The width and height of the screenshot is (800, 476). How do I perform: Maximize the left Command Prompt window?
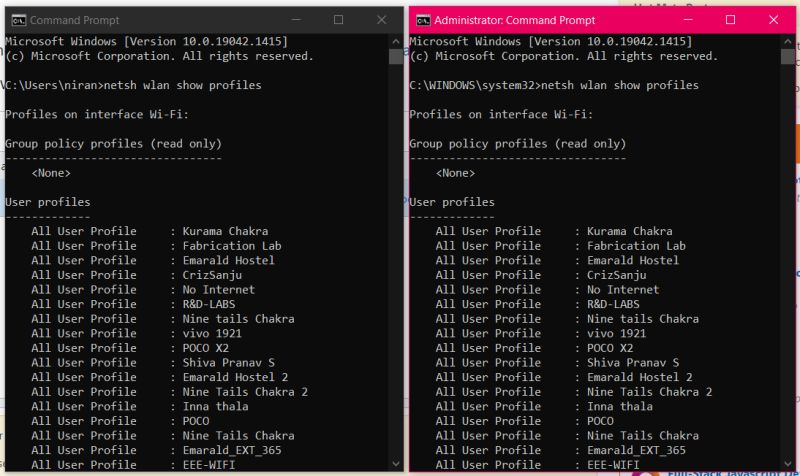[338, 20]
